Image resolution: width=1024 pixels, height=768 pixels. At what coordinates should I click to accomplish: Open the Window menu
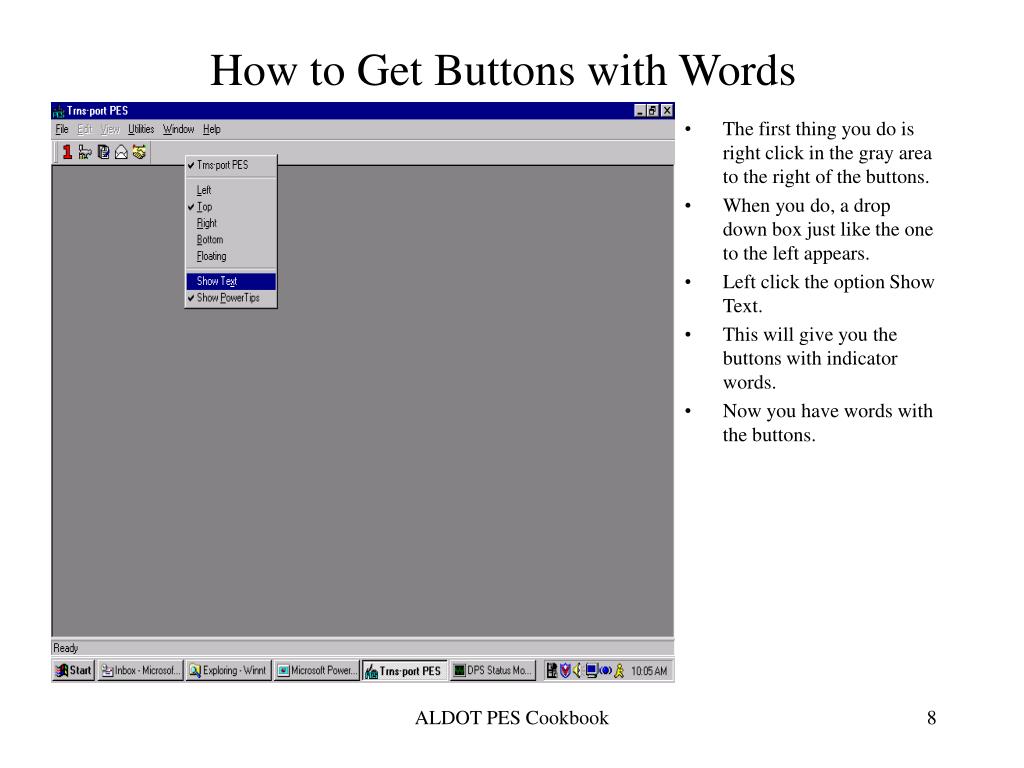coord(178,129)
